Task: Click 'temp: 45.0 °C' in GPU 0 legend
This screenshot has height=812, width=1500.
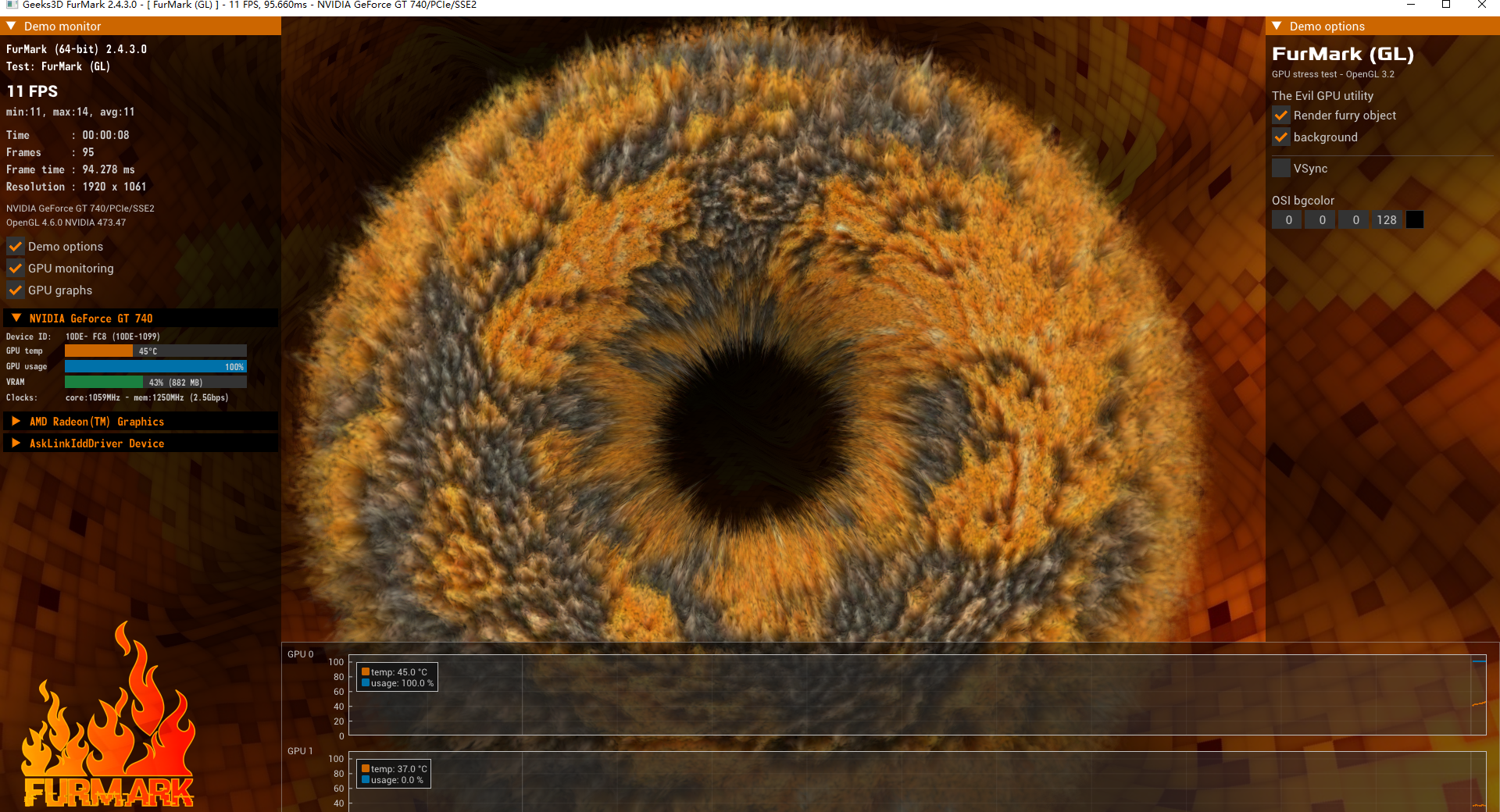Action: coord(399,672)
